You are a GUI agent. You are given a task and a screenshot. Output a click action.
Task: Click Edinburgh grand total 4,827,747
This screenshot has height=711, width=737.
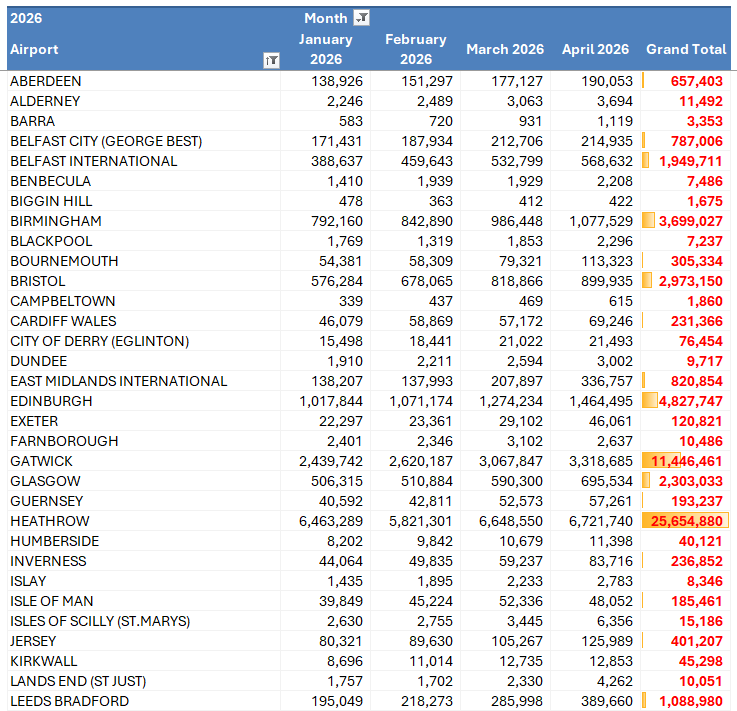click(x=690, y=401)
